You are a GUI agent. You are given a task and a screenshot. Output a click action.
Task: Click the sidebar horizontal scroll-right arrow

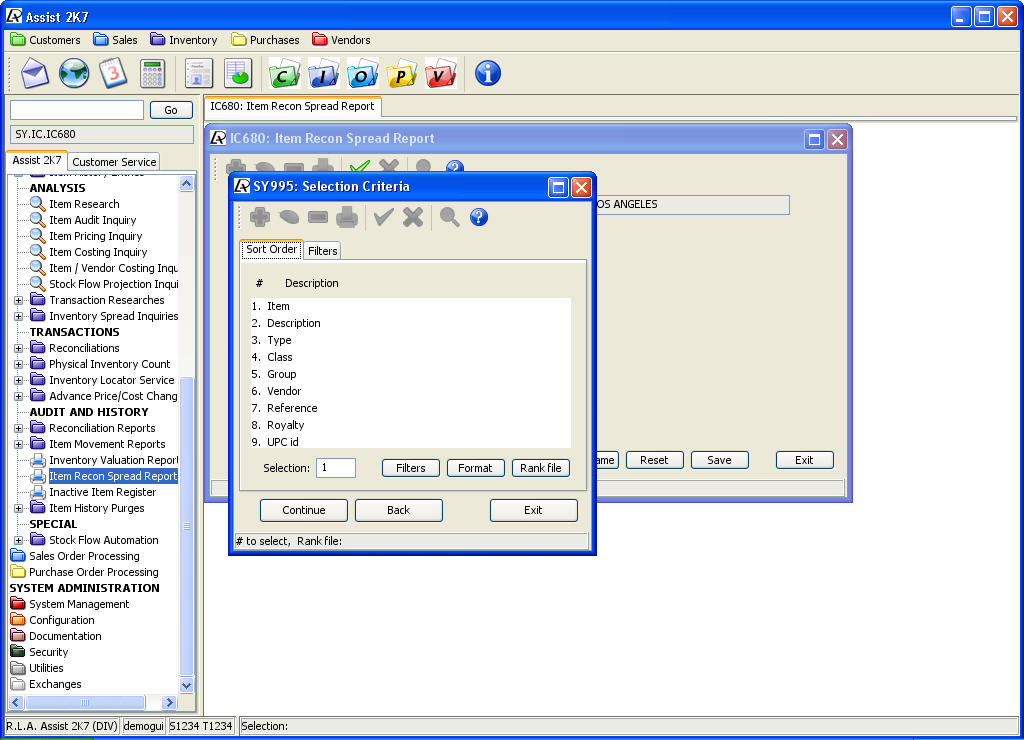coord(170,703)
